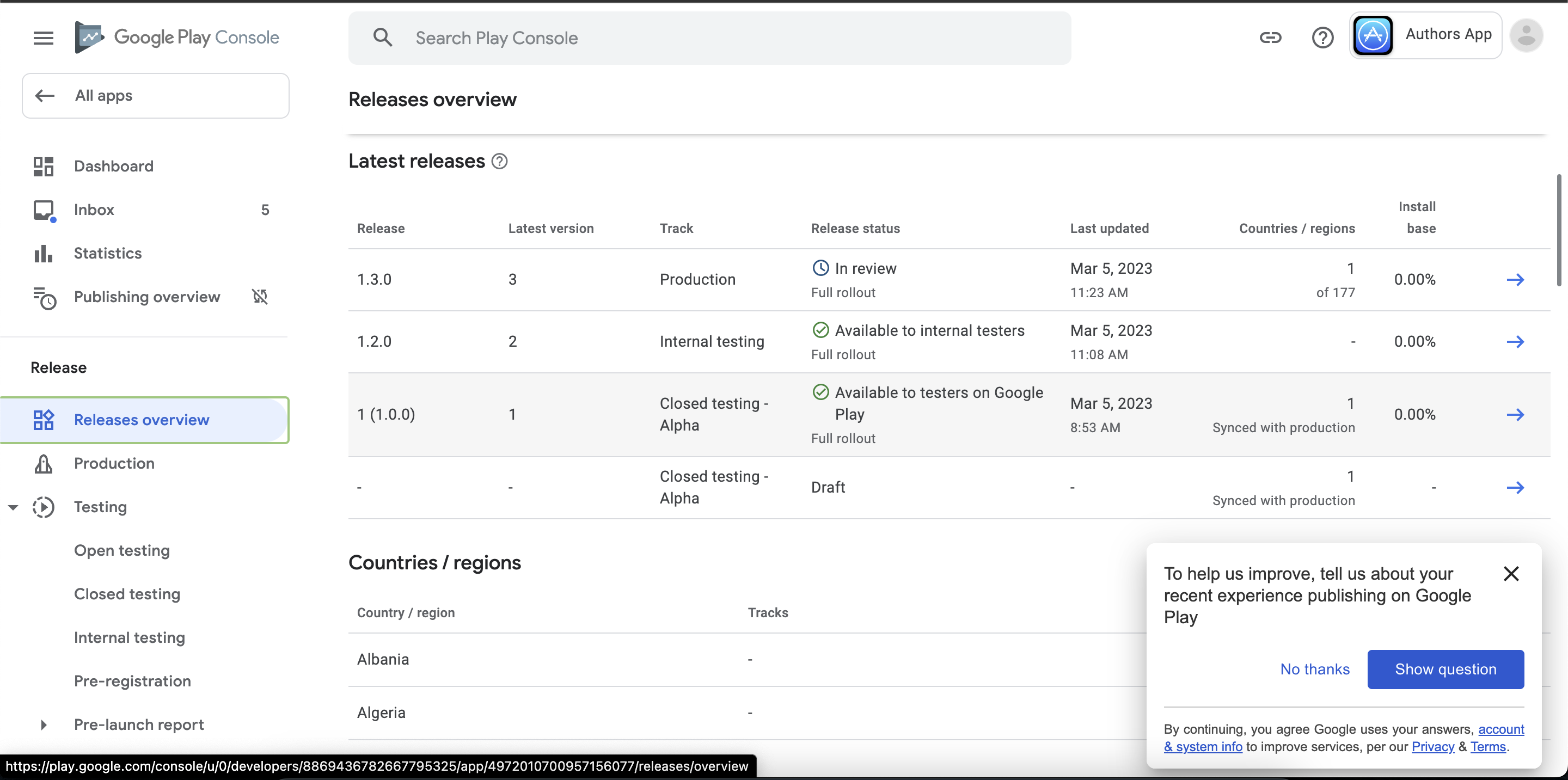Open release 1.3.0 details arrow

point(1515,280)
